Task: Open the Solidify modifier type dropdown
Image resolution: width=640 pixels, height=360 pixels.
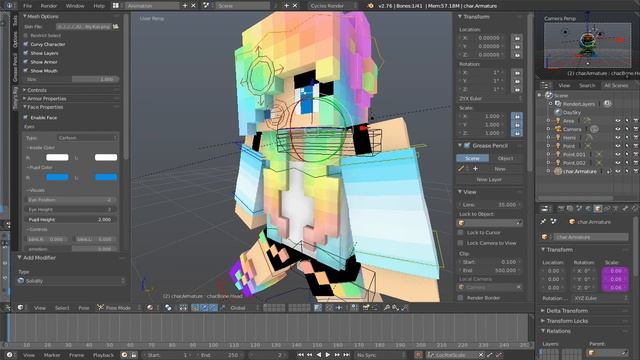Action: [x=71, y=281]
